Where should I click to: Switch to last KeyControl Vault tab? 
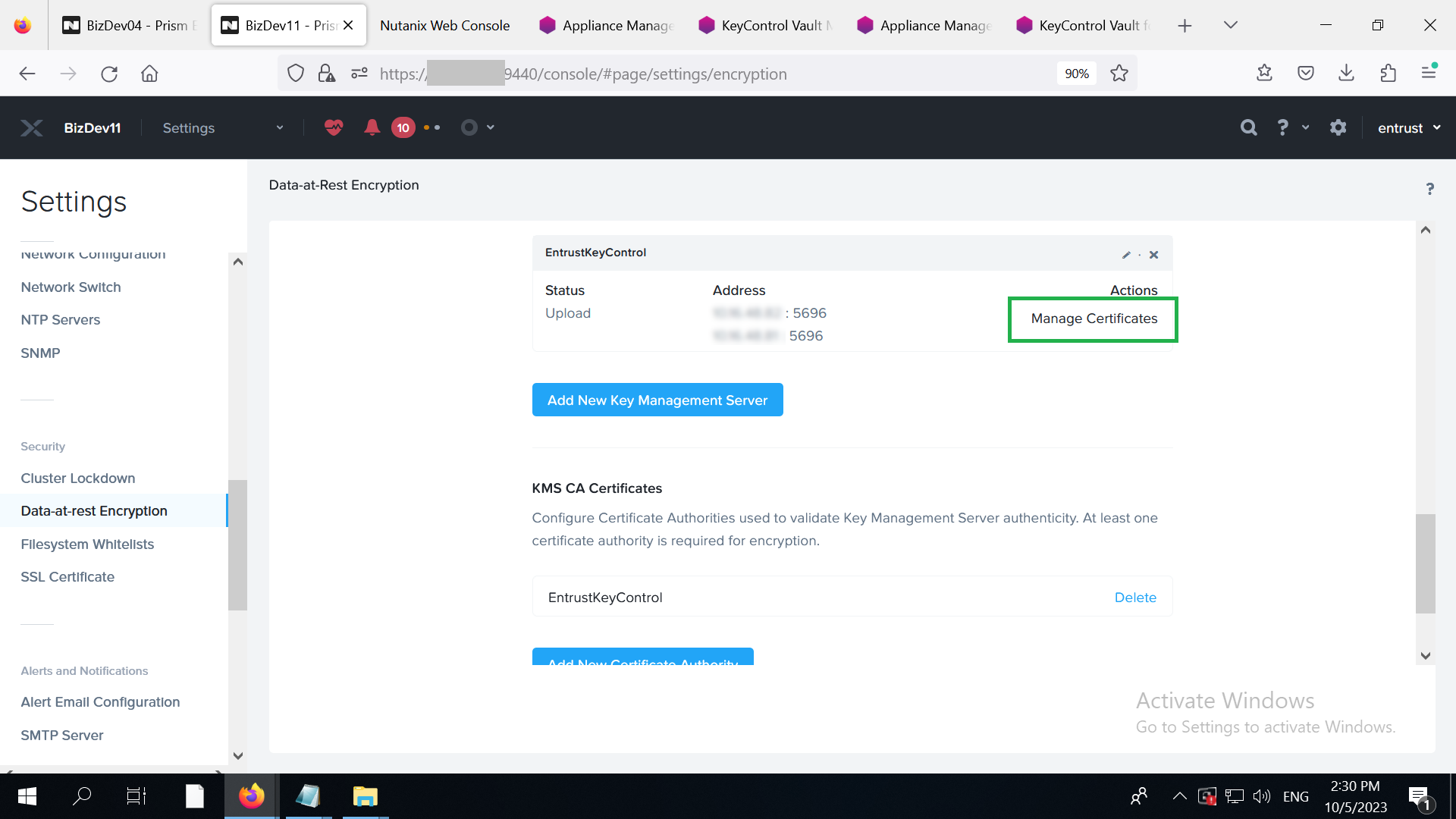(1084, 25)
